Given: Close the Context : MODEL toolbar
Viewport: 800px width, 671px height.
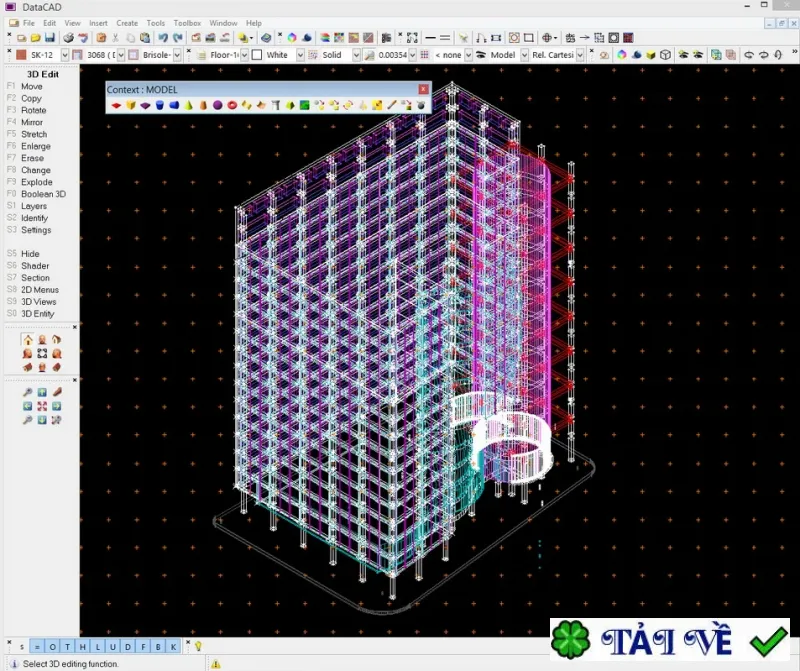Looking at the screenshot, I should click(423, 89).
